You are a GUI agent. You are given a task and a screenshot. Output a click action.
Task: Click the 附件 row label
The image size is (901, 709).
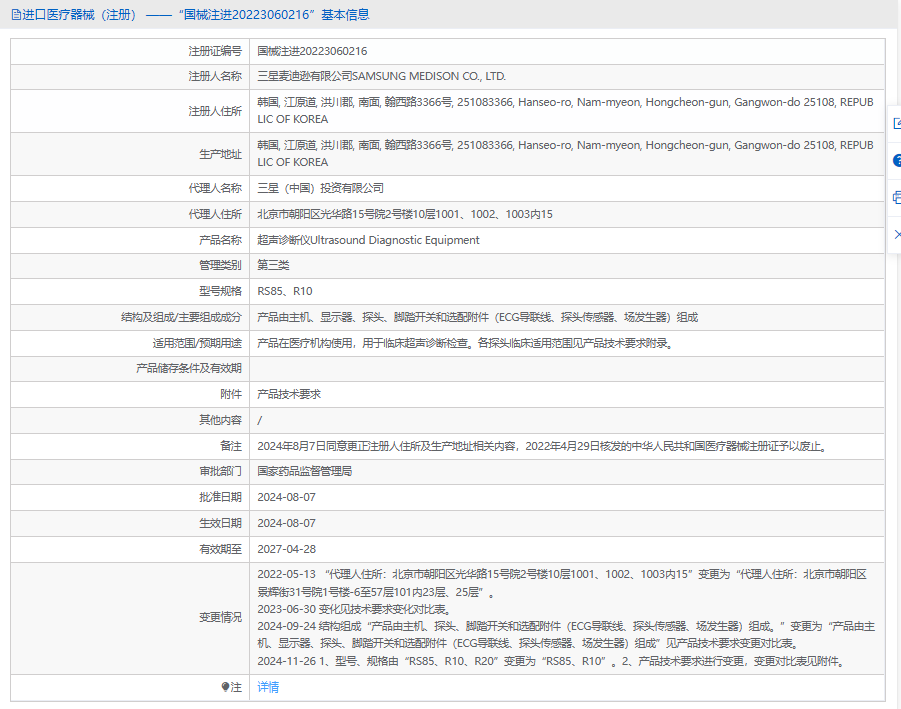pos(231,394)
